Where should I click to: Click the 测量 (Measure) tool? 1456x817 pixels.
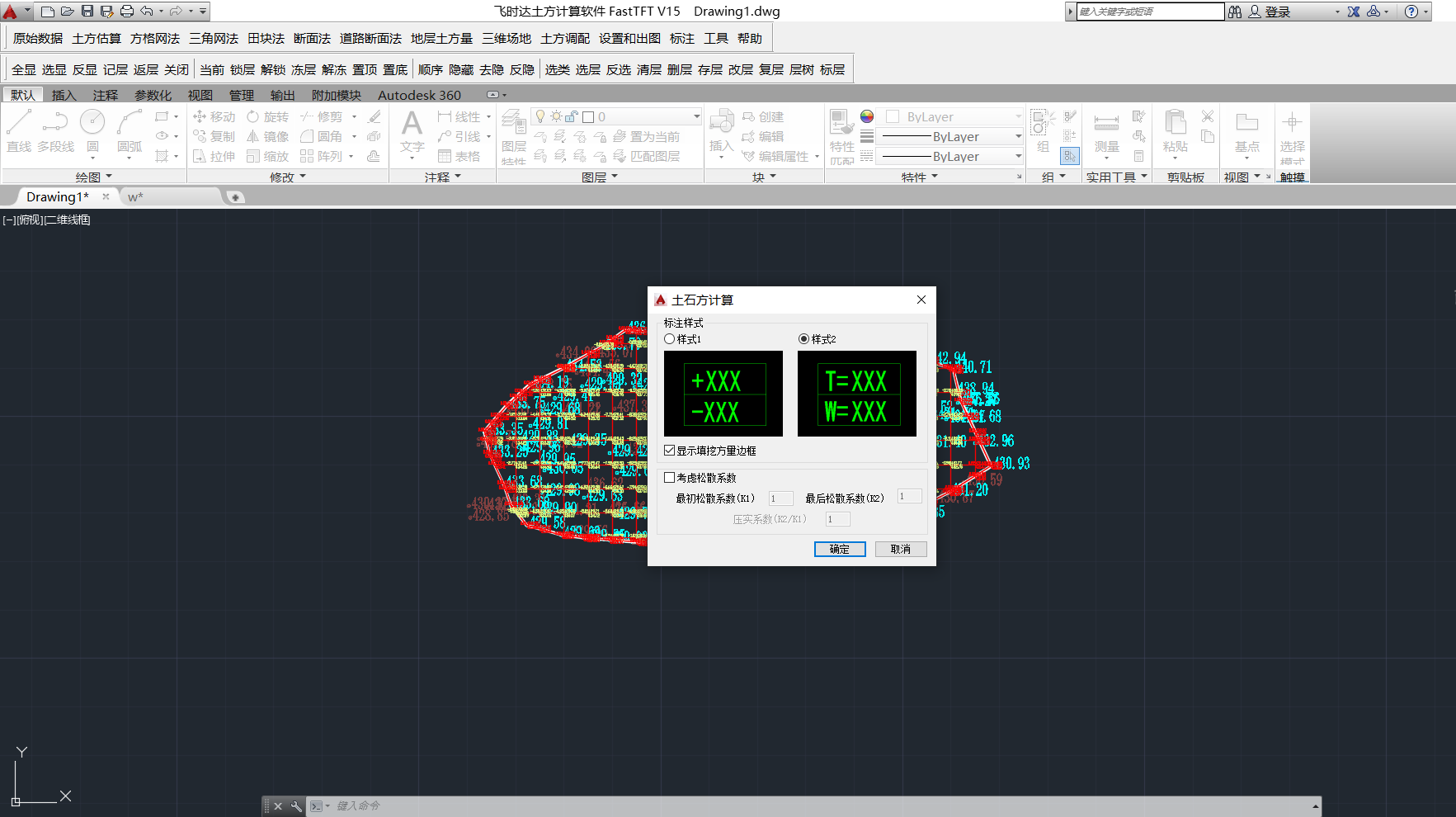1106,132
